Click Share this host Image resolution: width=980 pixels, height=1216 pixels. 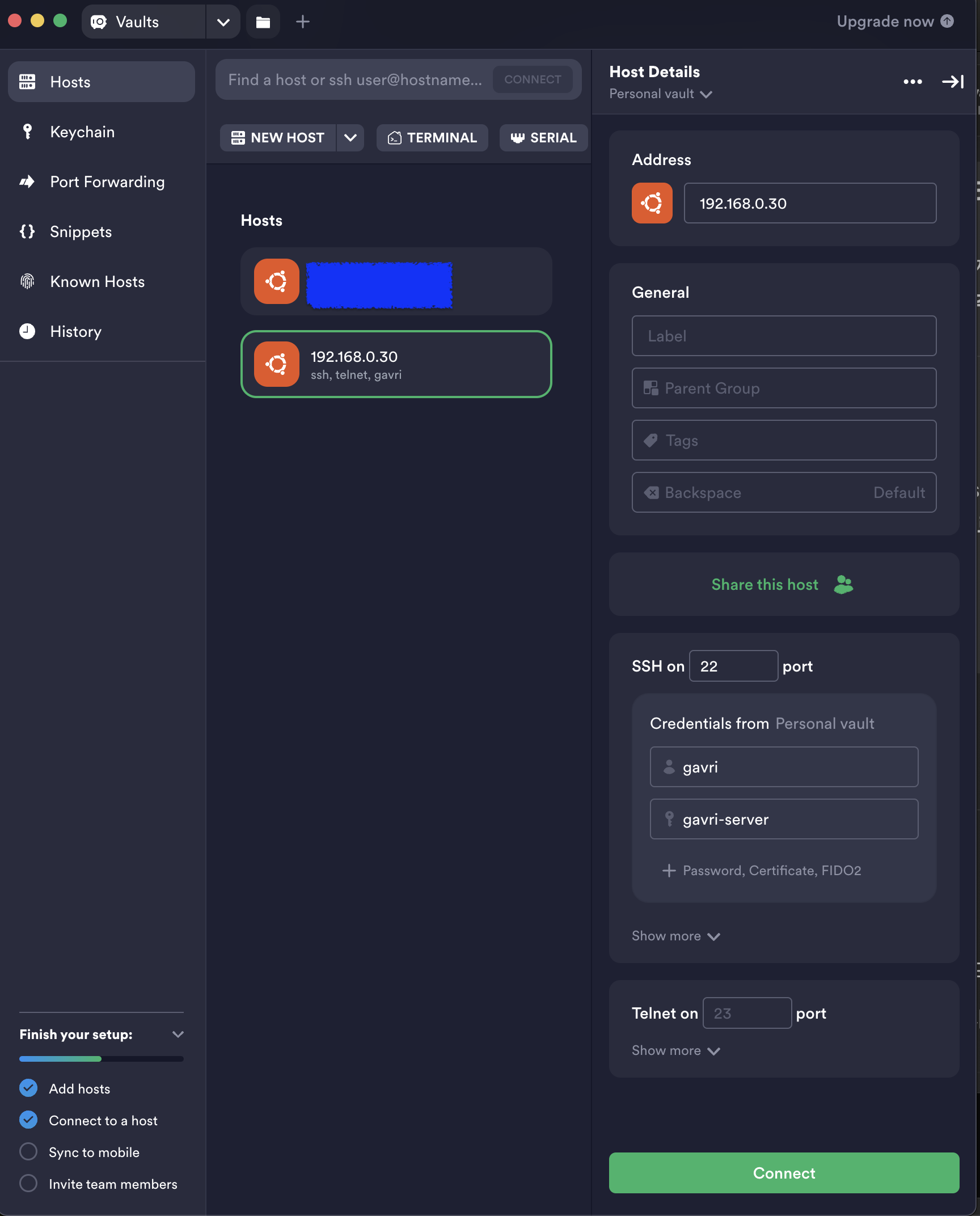coord(784,584)
